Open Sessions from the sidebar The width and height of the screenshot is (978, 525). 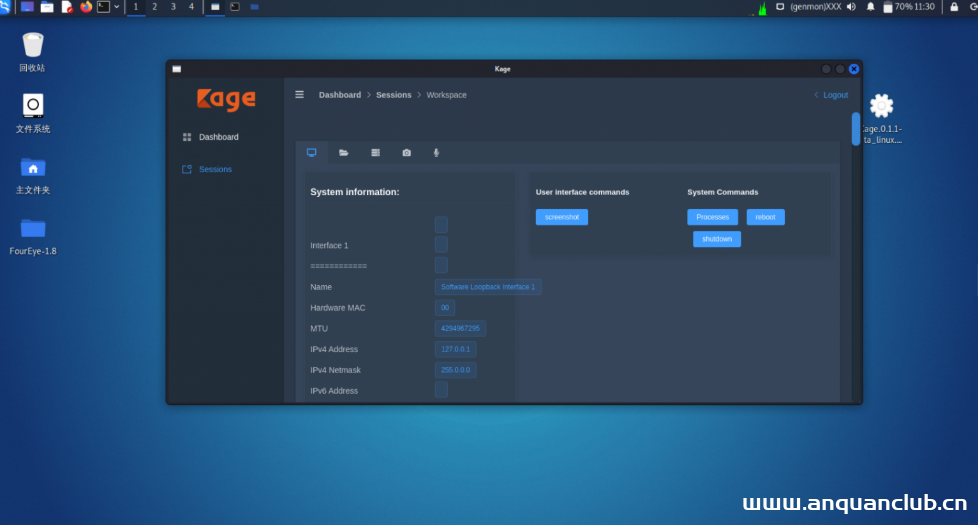pyautogui.click(x=214, y=169)
